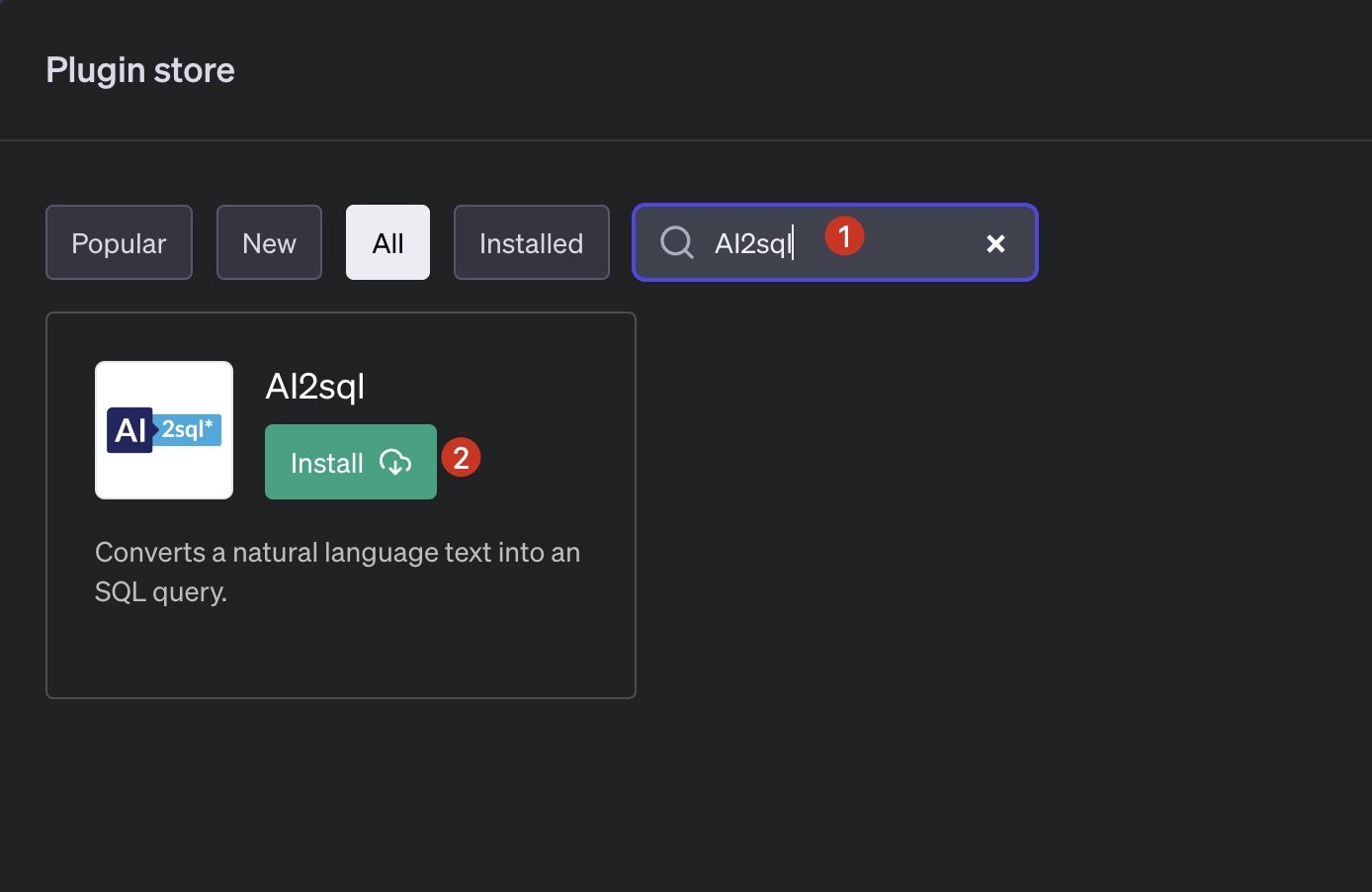Focus the plugin search input field
This screenshot has width=1372, height=892.
click(835, 242)
